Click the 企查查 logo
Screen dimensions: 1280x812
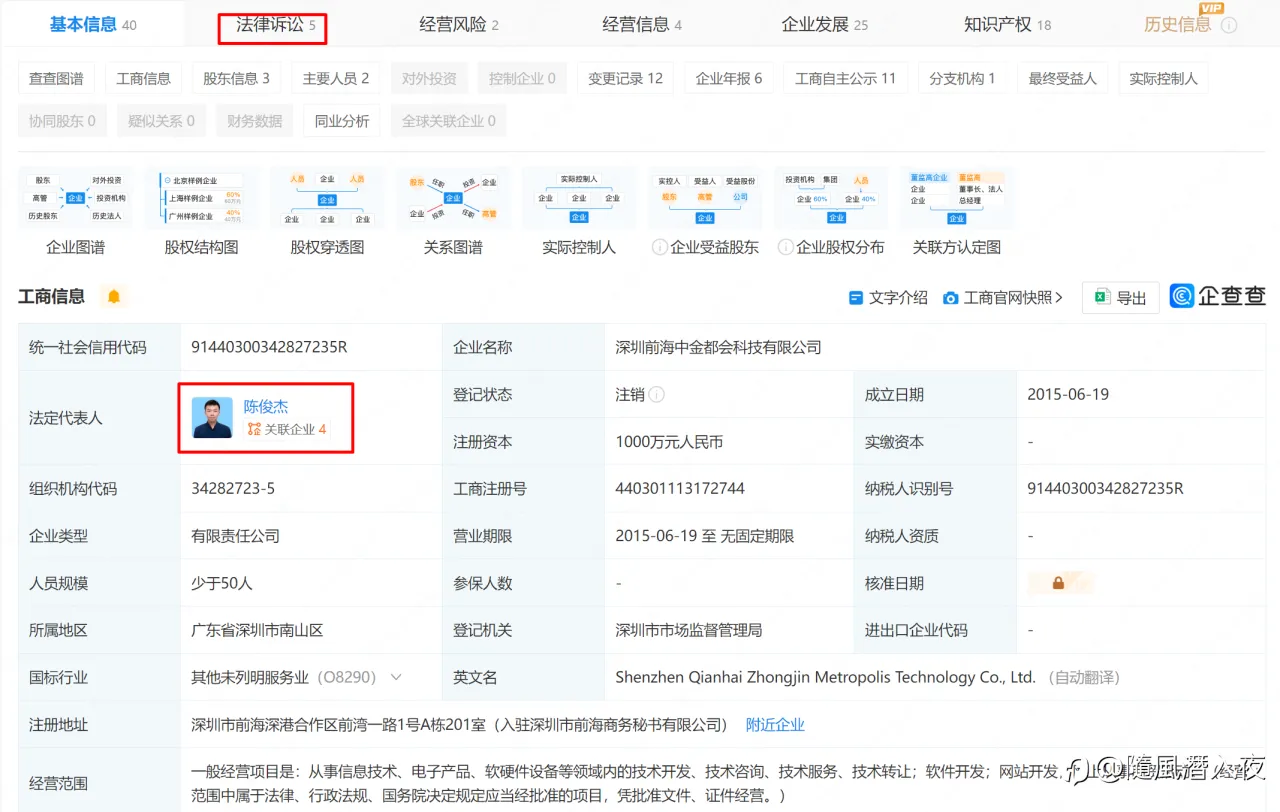tap(1218, 296)
